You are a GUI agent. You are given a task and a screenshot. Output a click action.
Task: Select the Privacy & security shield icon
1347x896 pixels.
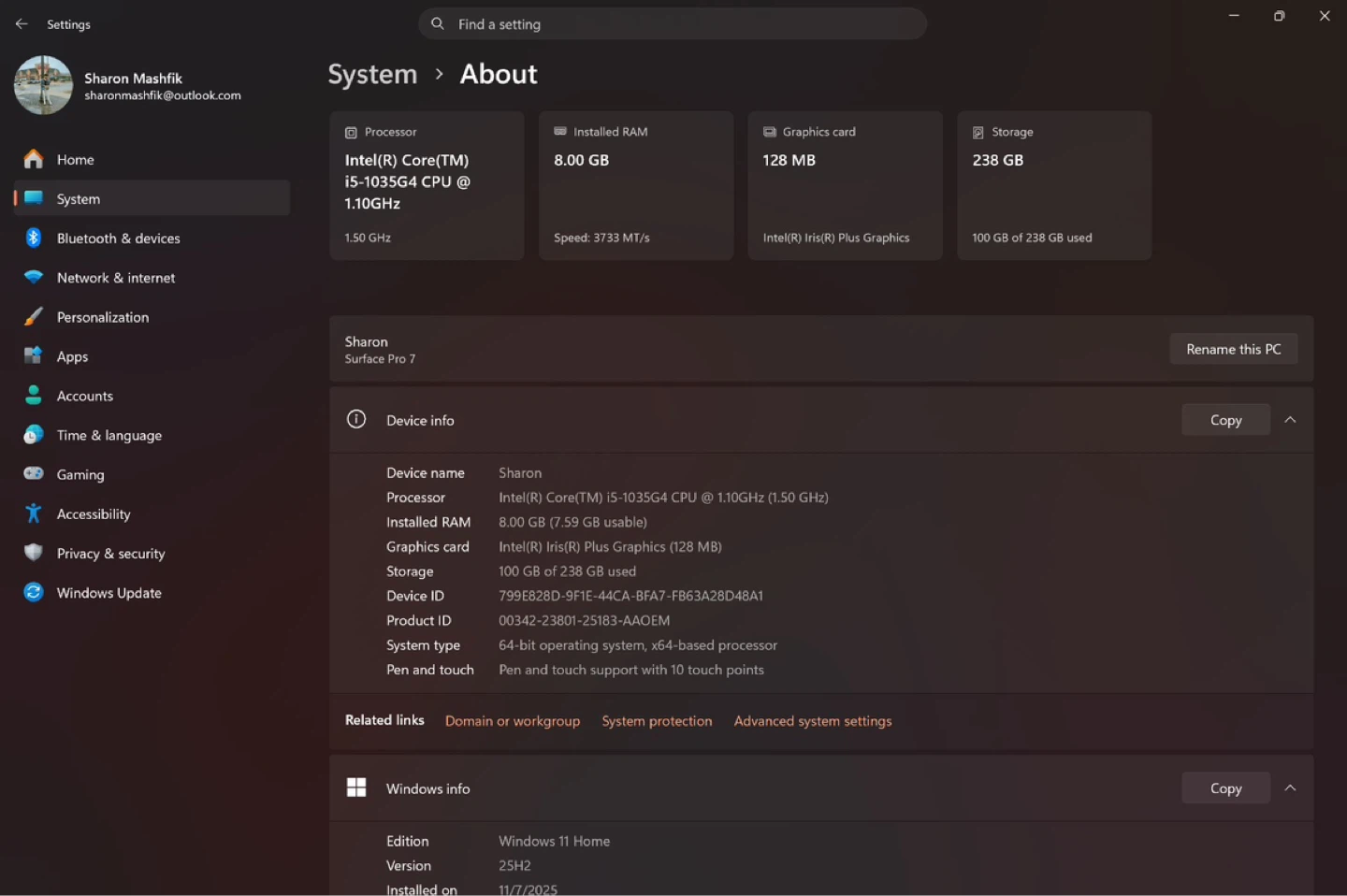tap(34, 553)
